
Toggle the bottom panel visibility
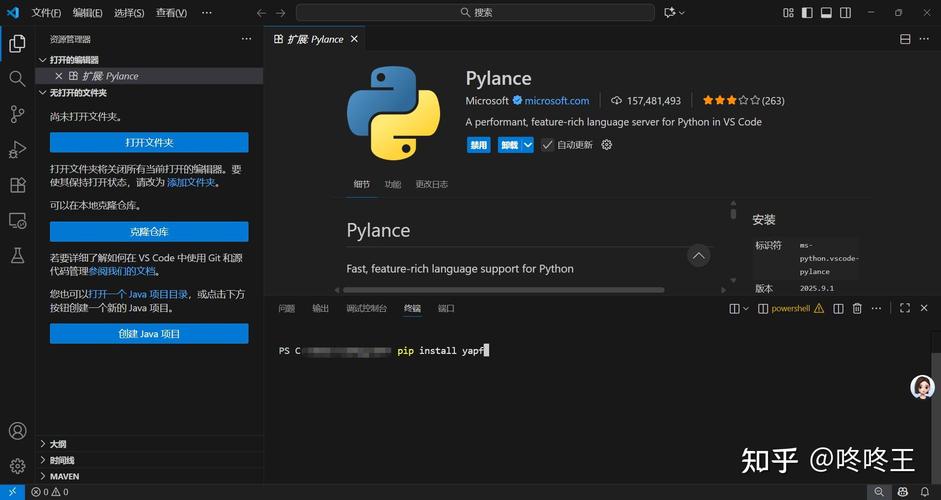click(826, 13)
